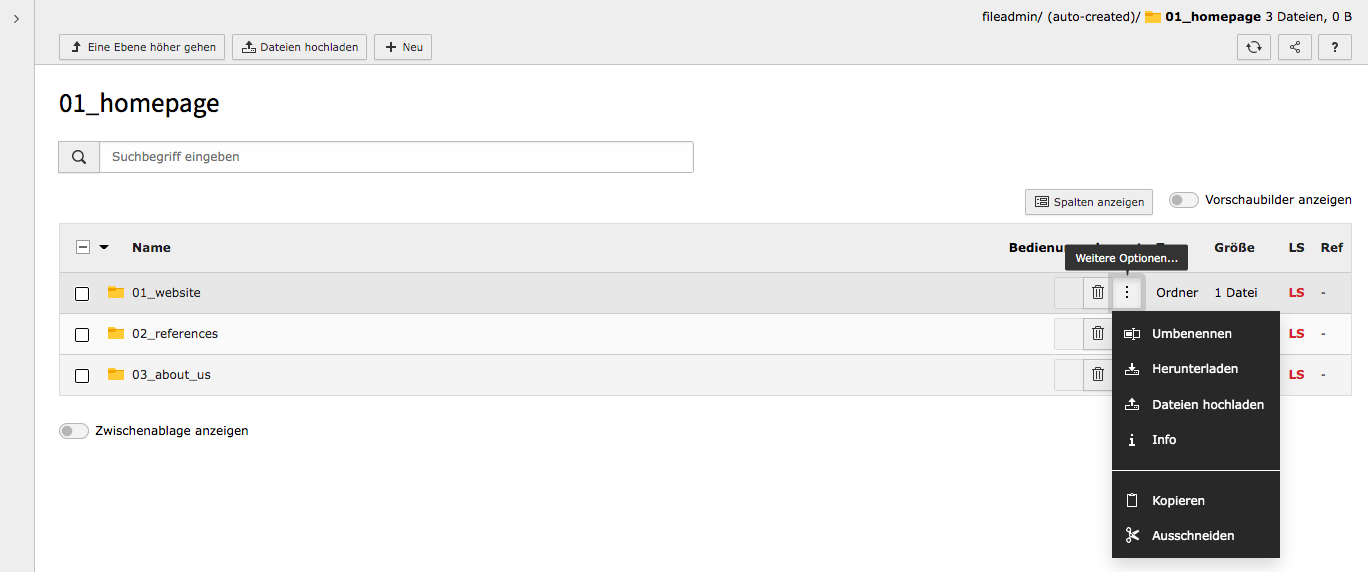This screenshot has width=1368, height=572.
Task: Delete 01_website via trash icon
Action: click(x=1098, y=293)
